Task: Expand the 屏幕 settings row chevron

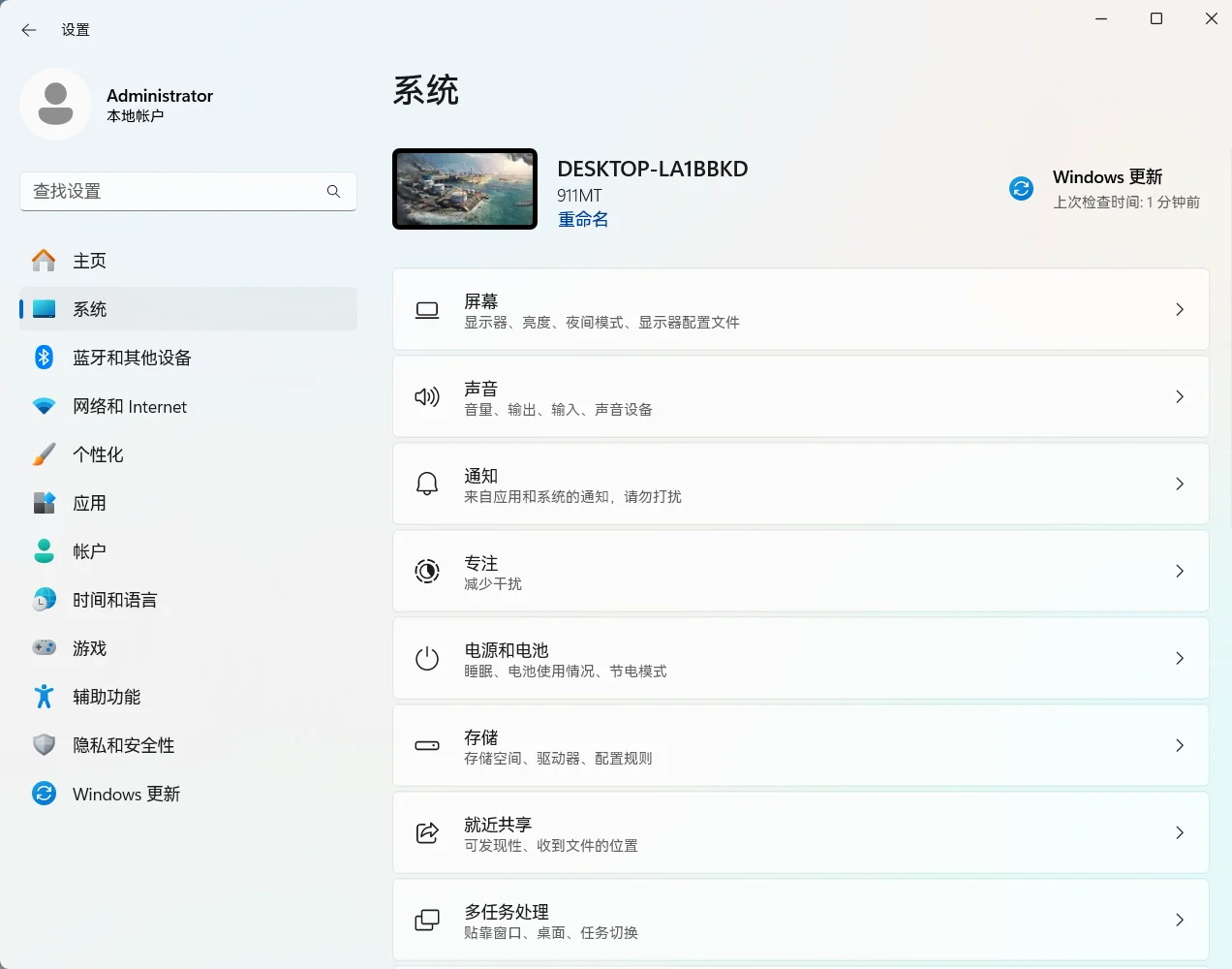Action: [x=1180, y=309]
